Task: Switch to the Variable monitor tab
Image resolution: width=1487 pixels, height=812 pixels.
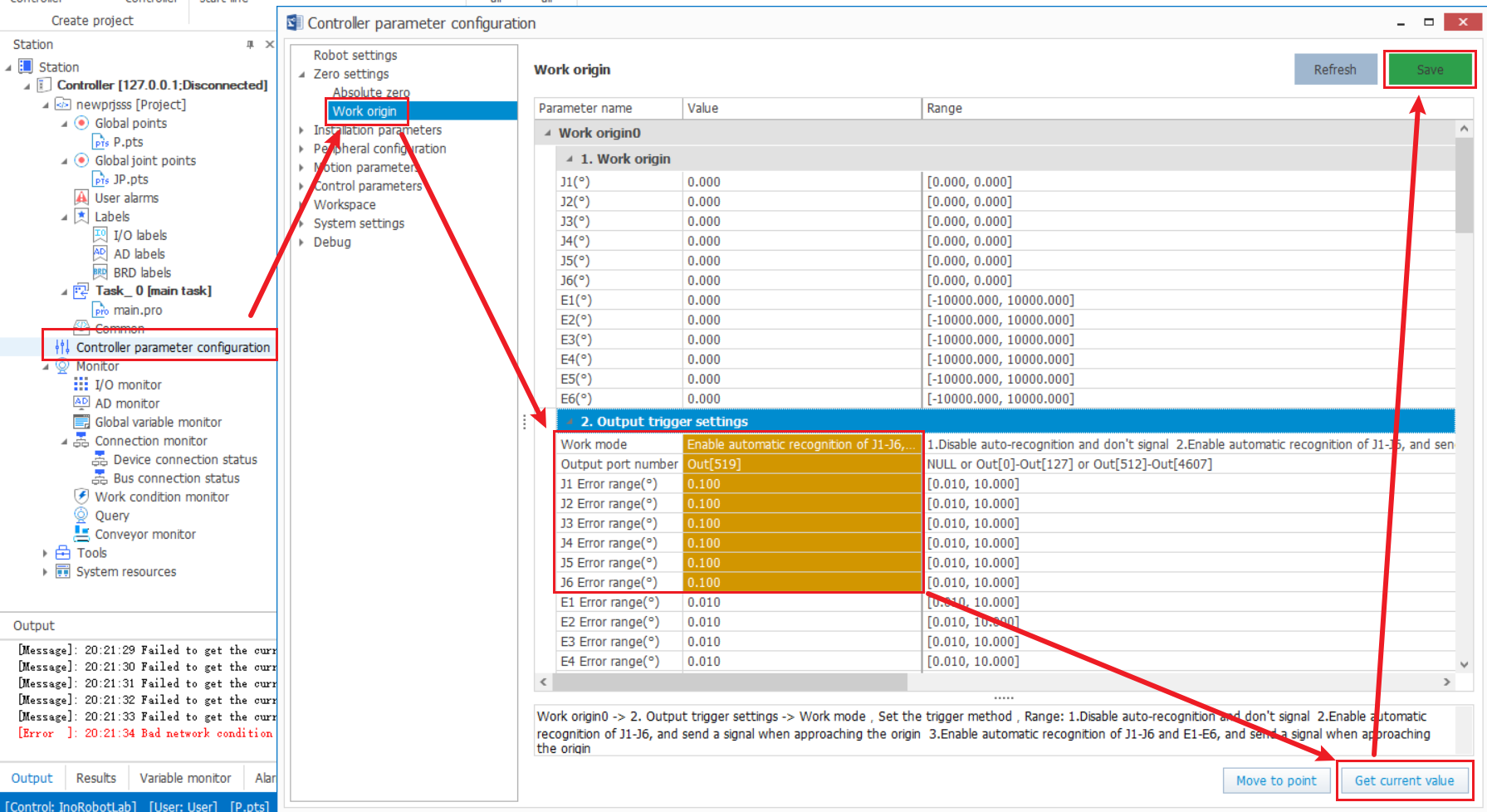Action: (185, 778)
